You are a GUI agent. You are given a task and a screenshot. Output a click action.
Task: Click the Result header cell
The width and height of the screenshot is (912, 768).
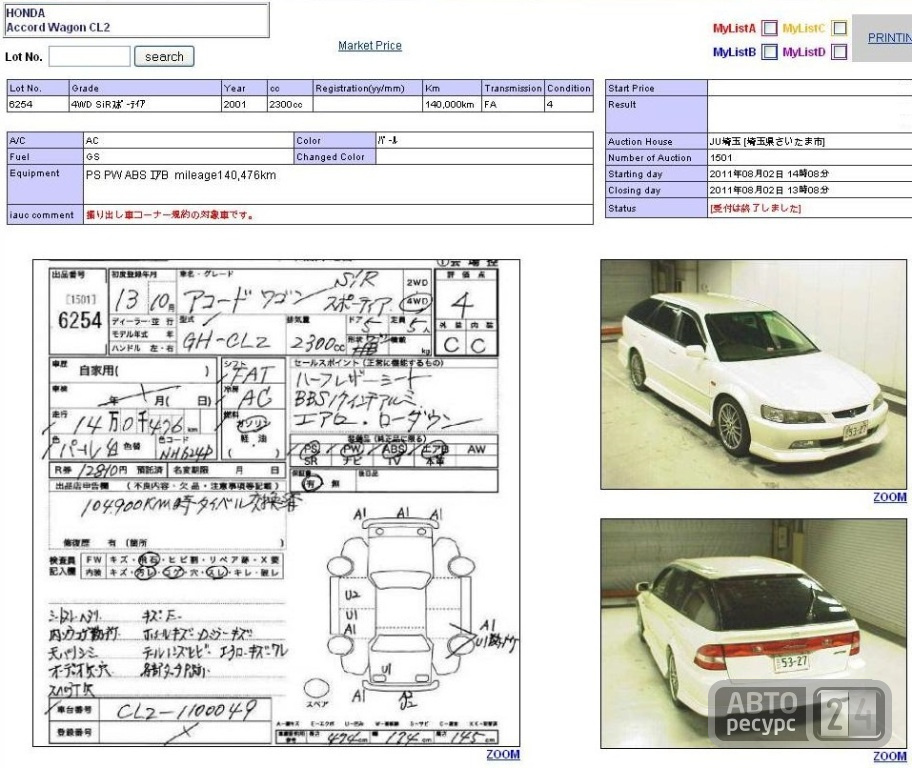tap(656, 114)
